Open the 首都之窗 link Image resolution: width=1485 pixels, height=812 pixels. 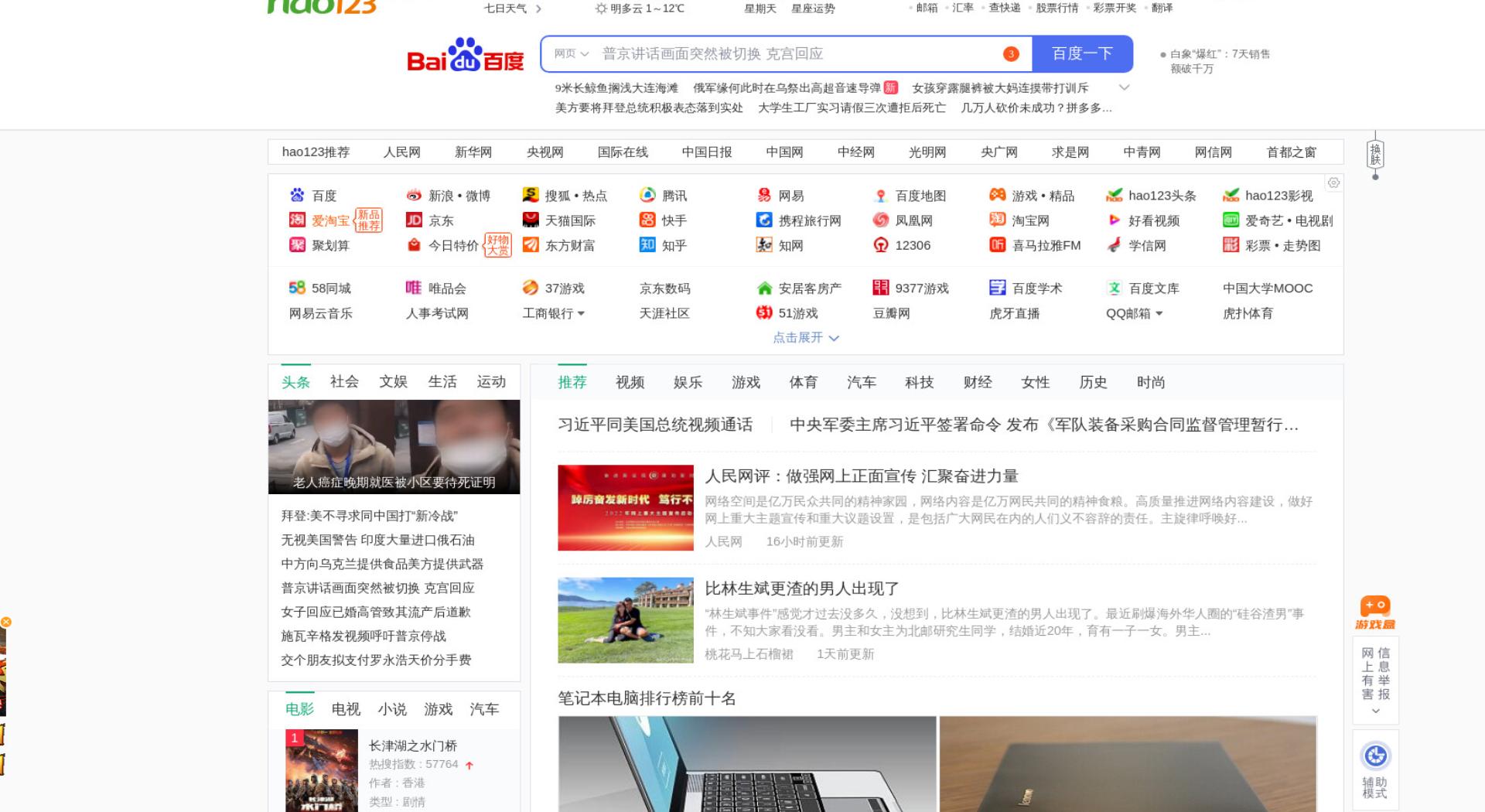point(1291,152)
